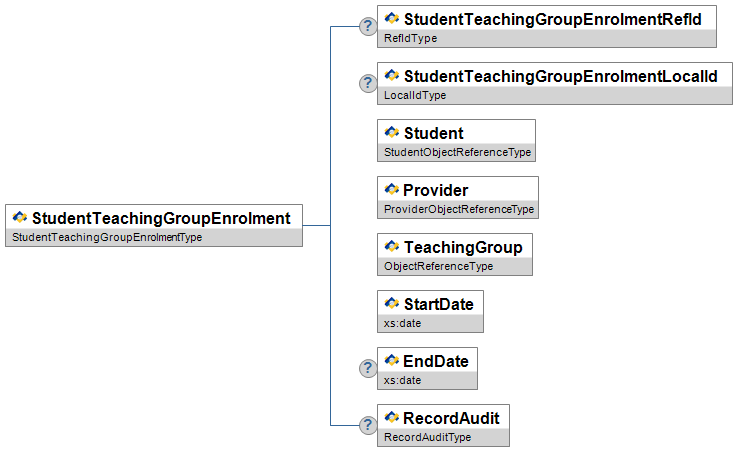
Task: Click the question mark next to RecordAudit
Action: point(368,425)
